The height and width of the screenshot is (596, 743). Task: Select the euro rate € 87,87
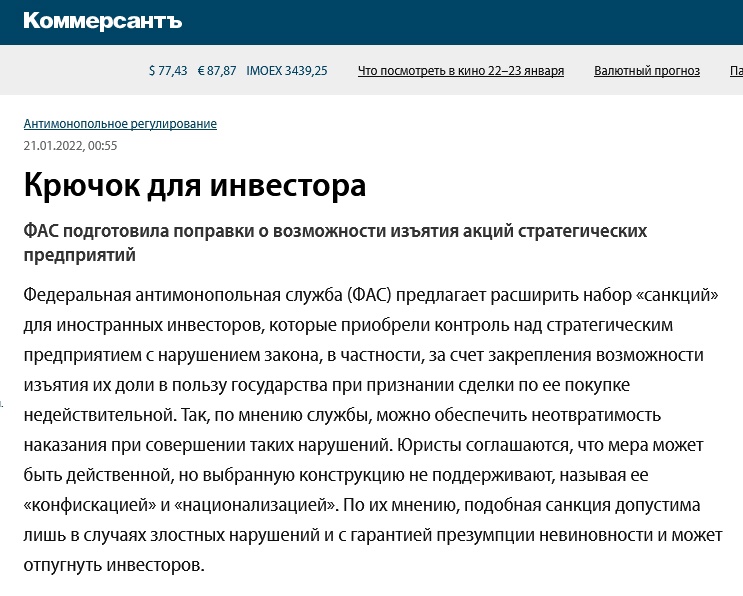(x=217, y=71)
